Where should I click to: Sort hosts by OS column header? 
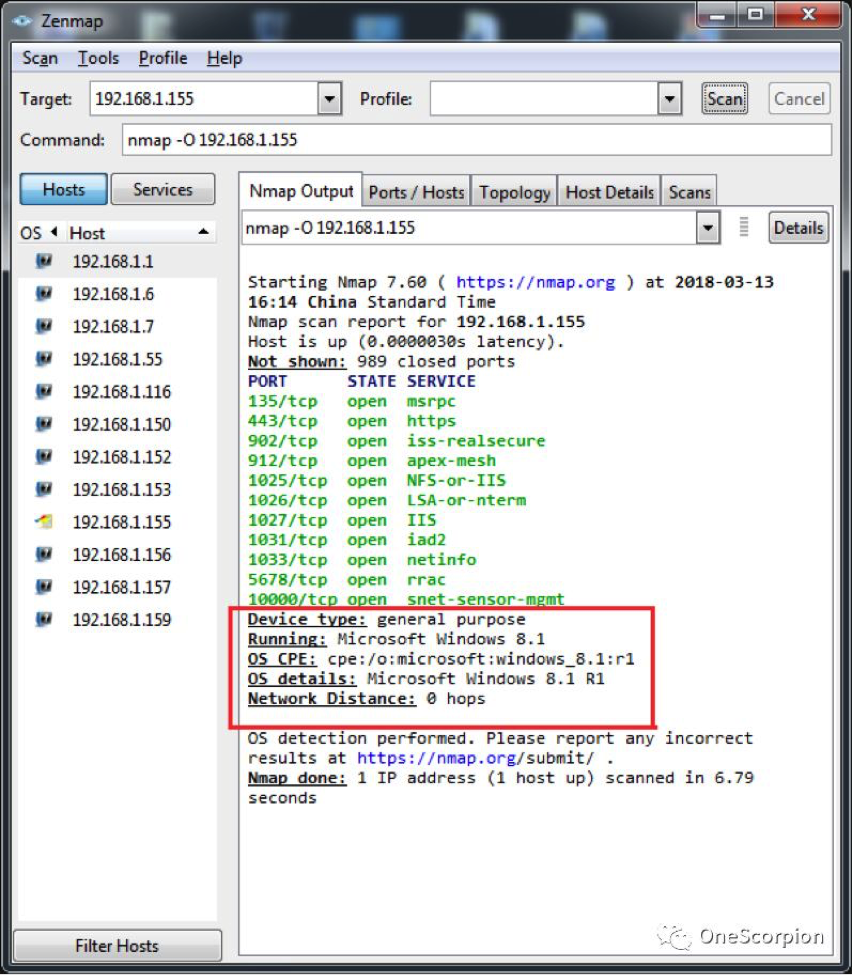click(38, 233)
